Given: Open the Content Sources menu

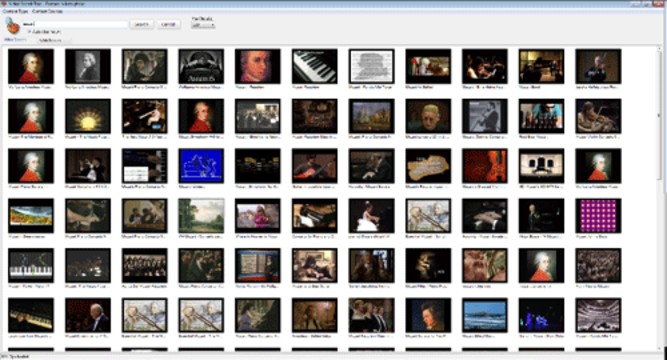Looking at the screenshot, I should click(x=48, y=11).
